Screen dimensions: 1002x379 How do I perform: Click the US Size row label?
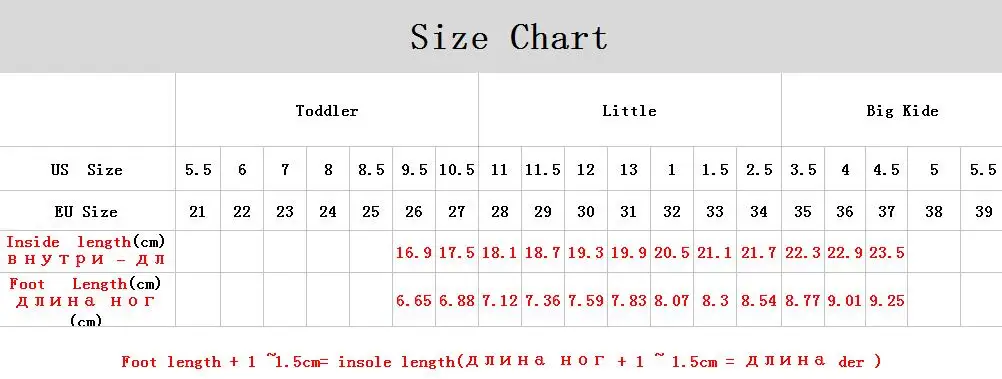coord(86,170)
